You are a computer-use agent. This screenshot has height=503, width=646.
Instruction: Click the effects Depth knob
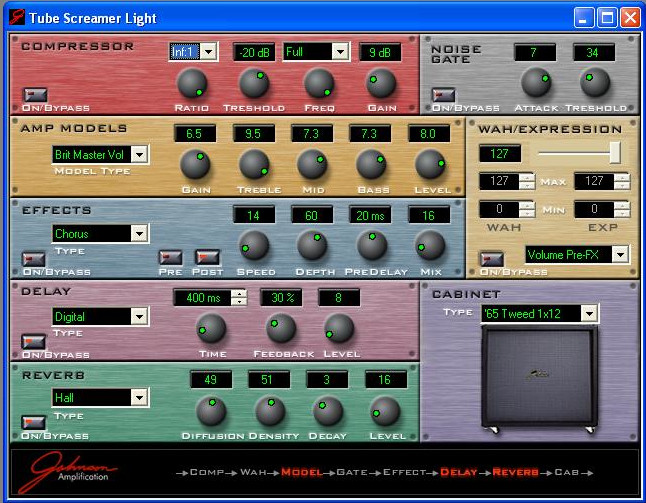312,246
